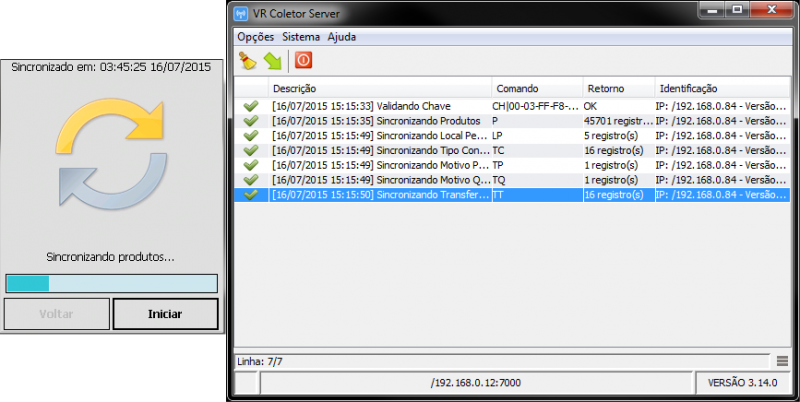800x402 pixels.
Task: Click the TQ command cell
Action: pos(537,180)
